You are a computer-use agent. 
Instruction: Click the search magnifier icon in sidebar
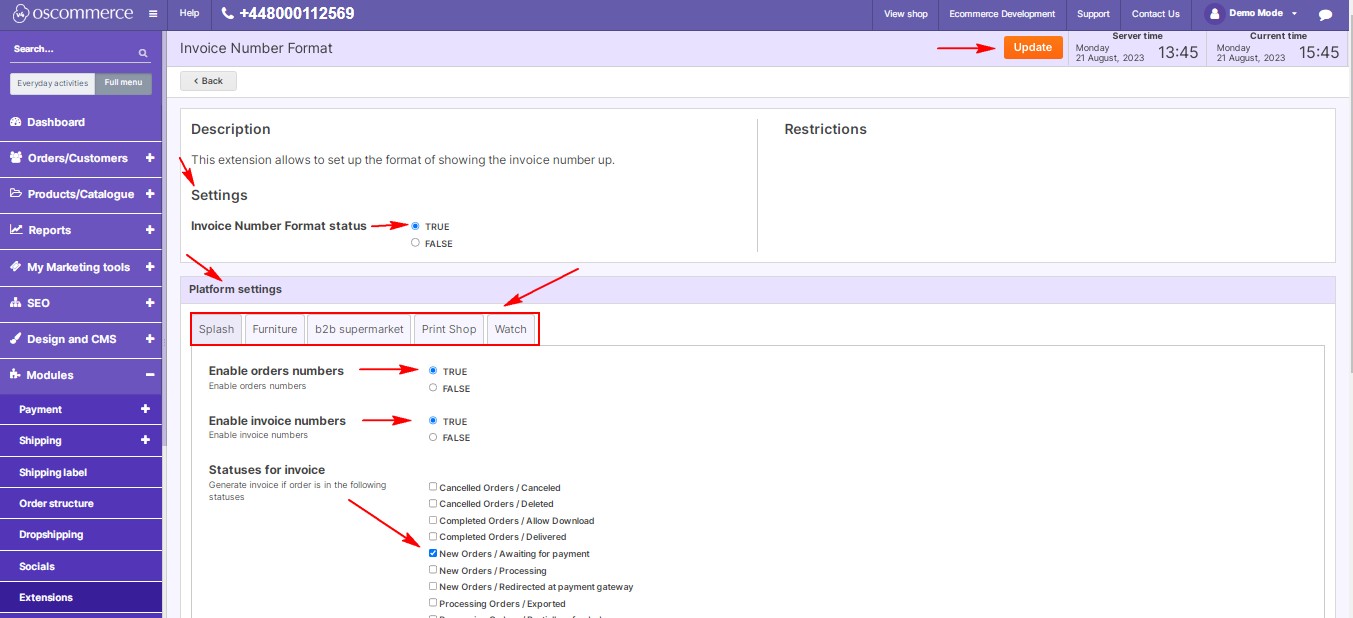tap(143, 52)
